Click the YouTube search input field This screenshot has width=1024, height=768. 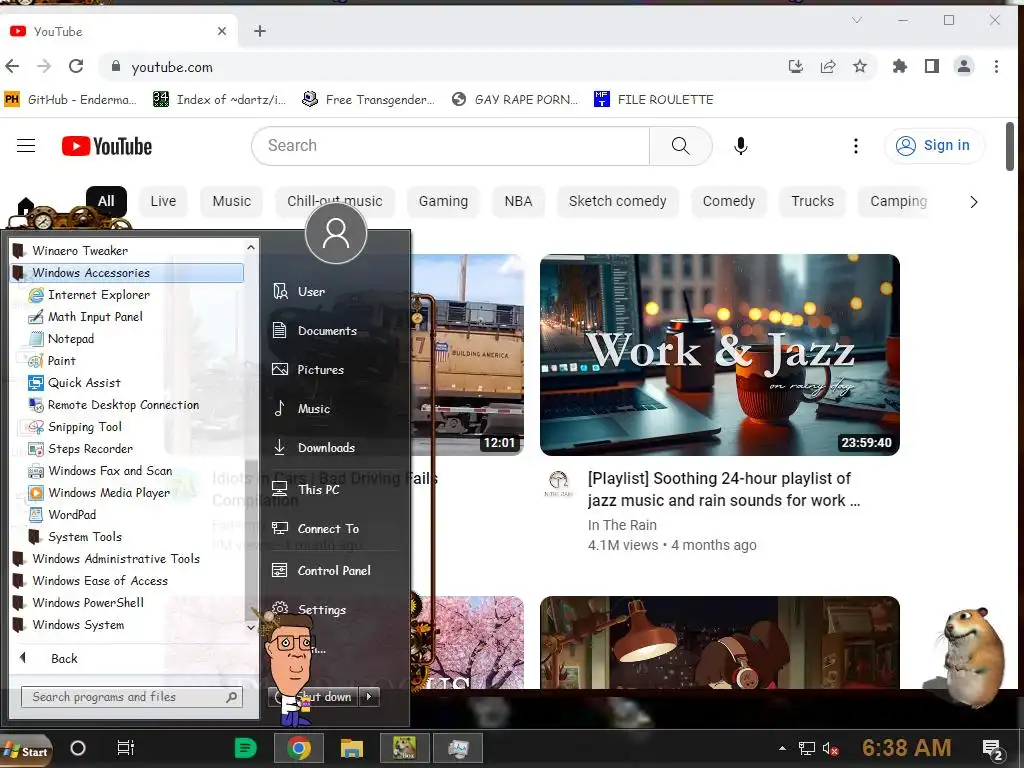click(451, 146)
